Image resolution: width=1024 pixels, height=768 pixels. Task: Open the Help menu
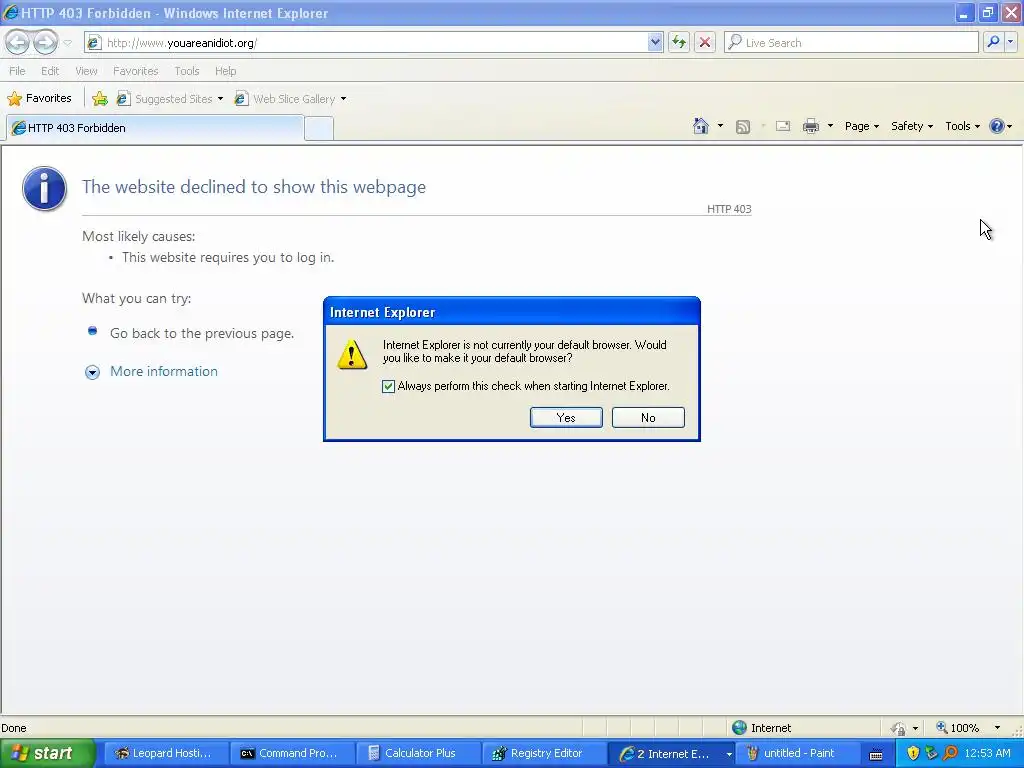(225, 71)
